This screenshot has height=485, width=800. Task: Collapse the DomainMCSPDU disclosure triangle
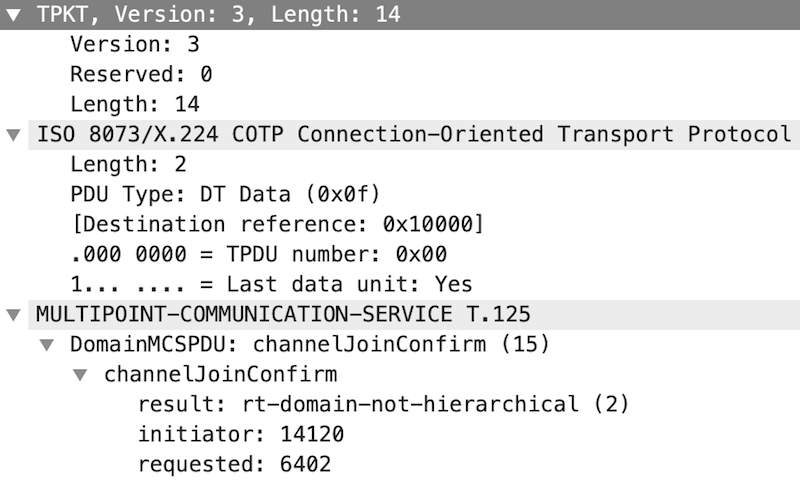click(x=46, y=345)
